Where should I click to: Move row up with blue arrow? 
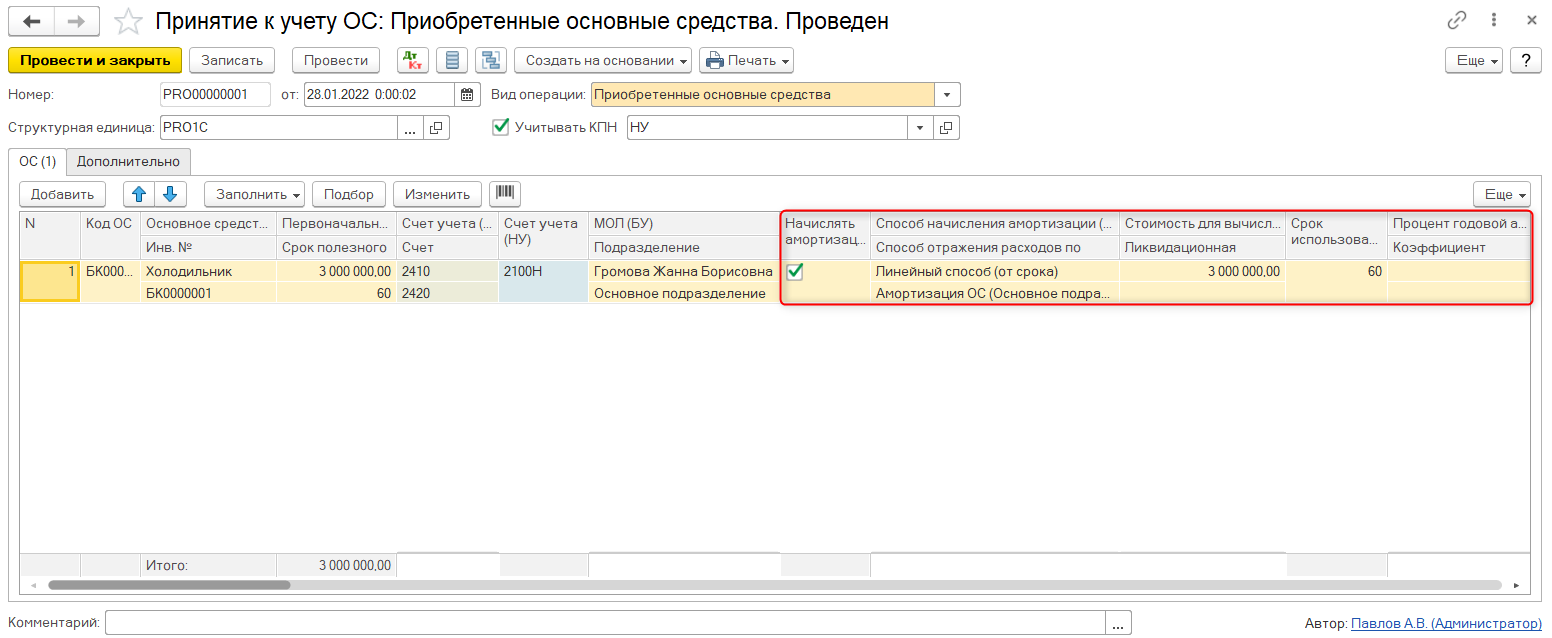tap(139, 194)
